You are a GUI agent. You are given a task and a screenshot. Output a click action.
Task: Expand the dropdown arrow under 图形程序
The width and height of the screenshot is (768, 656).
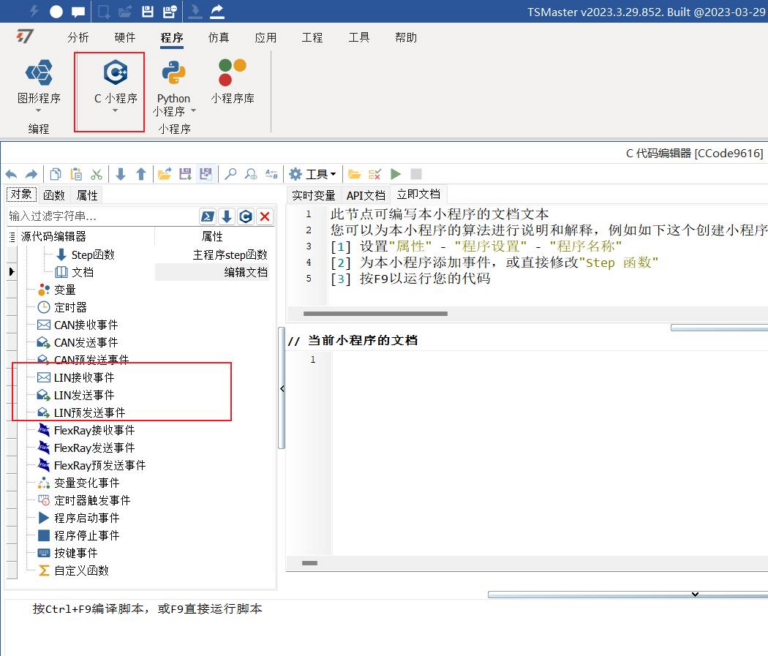39,111
